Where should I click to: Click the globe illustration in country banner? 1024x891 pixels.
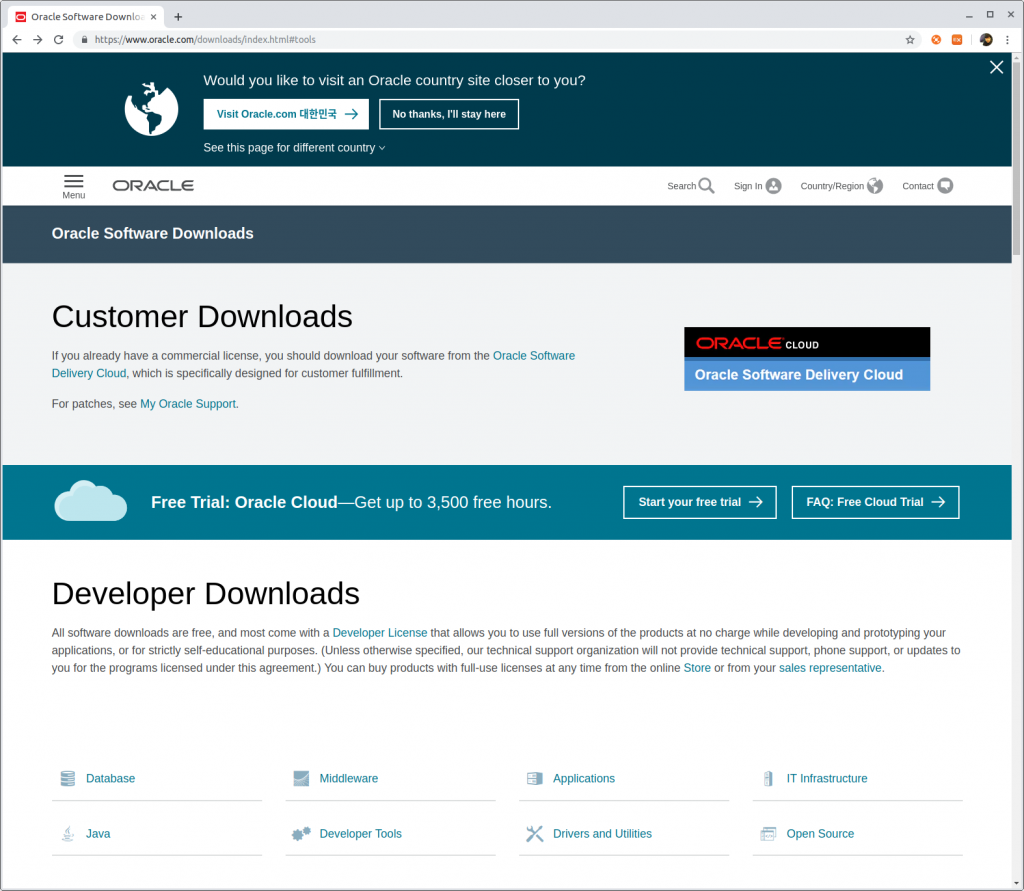pyautogui.click(x=152, y=108)
